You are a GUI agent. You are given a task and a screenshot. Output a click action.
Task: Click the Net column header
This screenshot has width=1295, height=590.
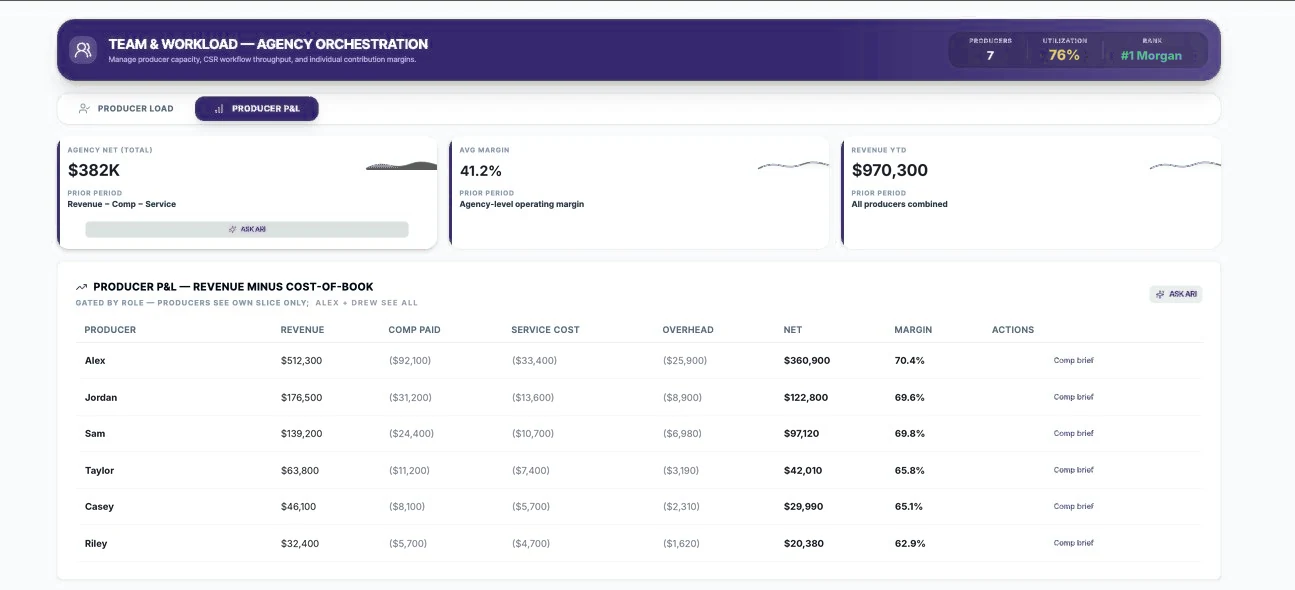click(793, 330)
